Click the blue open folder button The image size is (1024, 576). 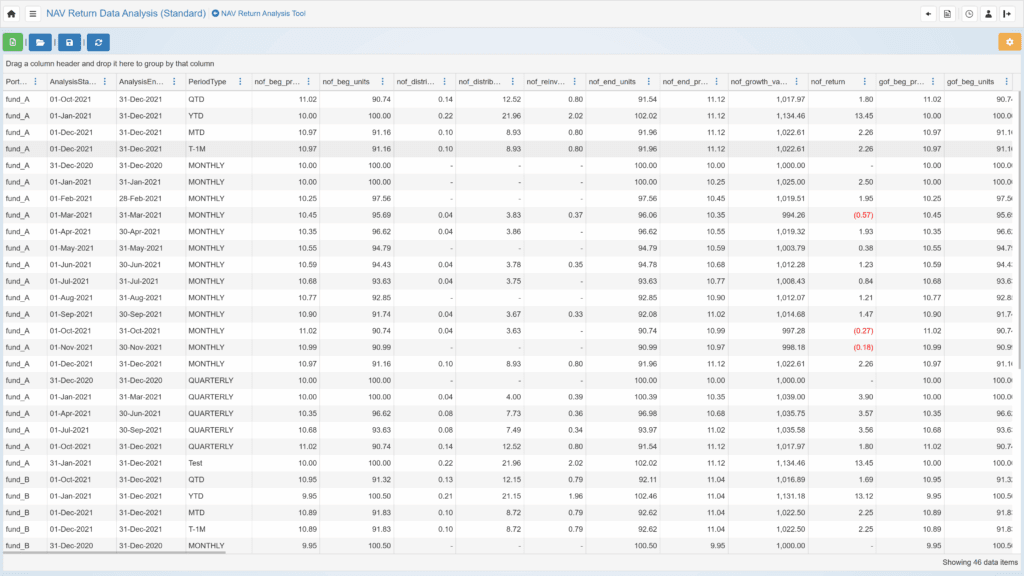pyautogui.click(x=40, y=42)
